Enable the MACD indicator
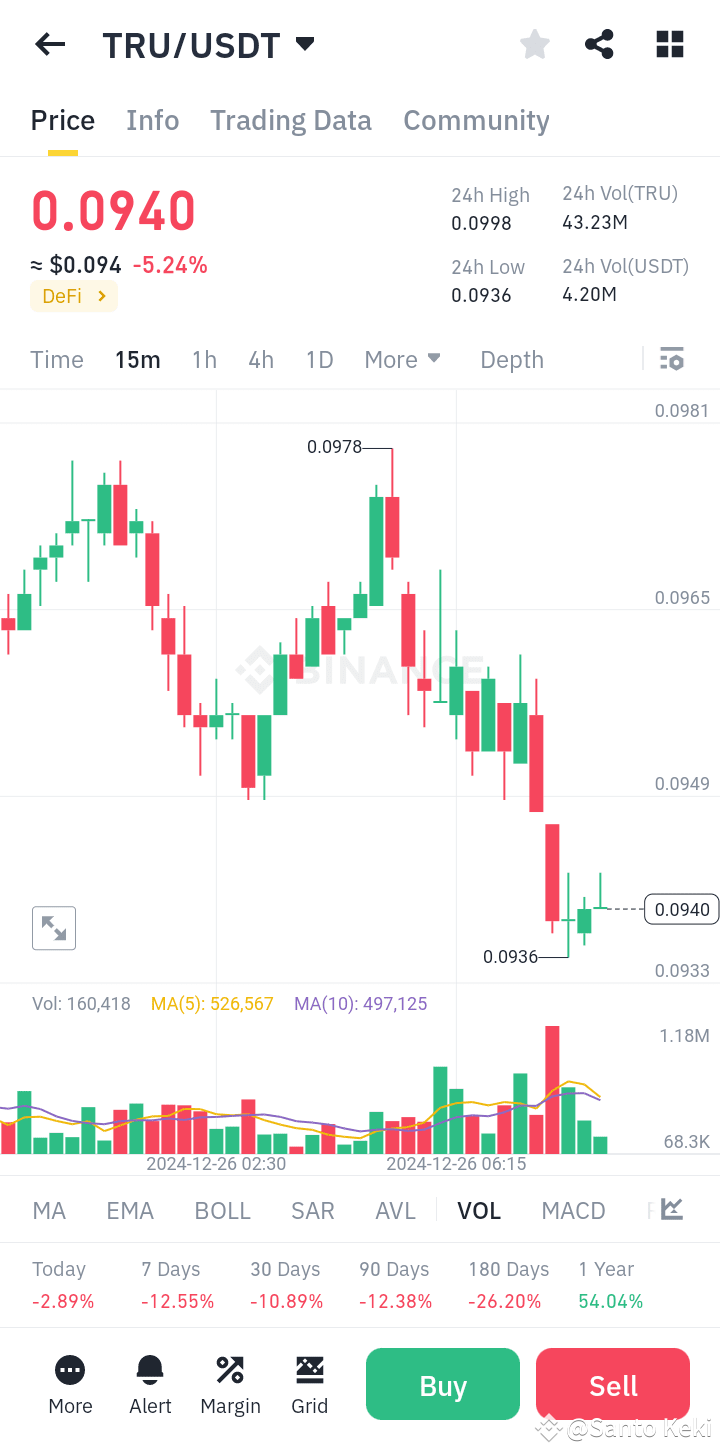Screen dimensions: 720x1451 573,1210
